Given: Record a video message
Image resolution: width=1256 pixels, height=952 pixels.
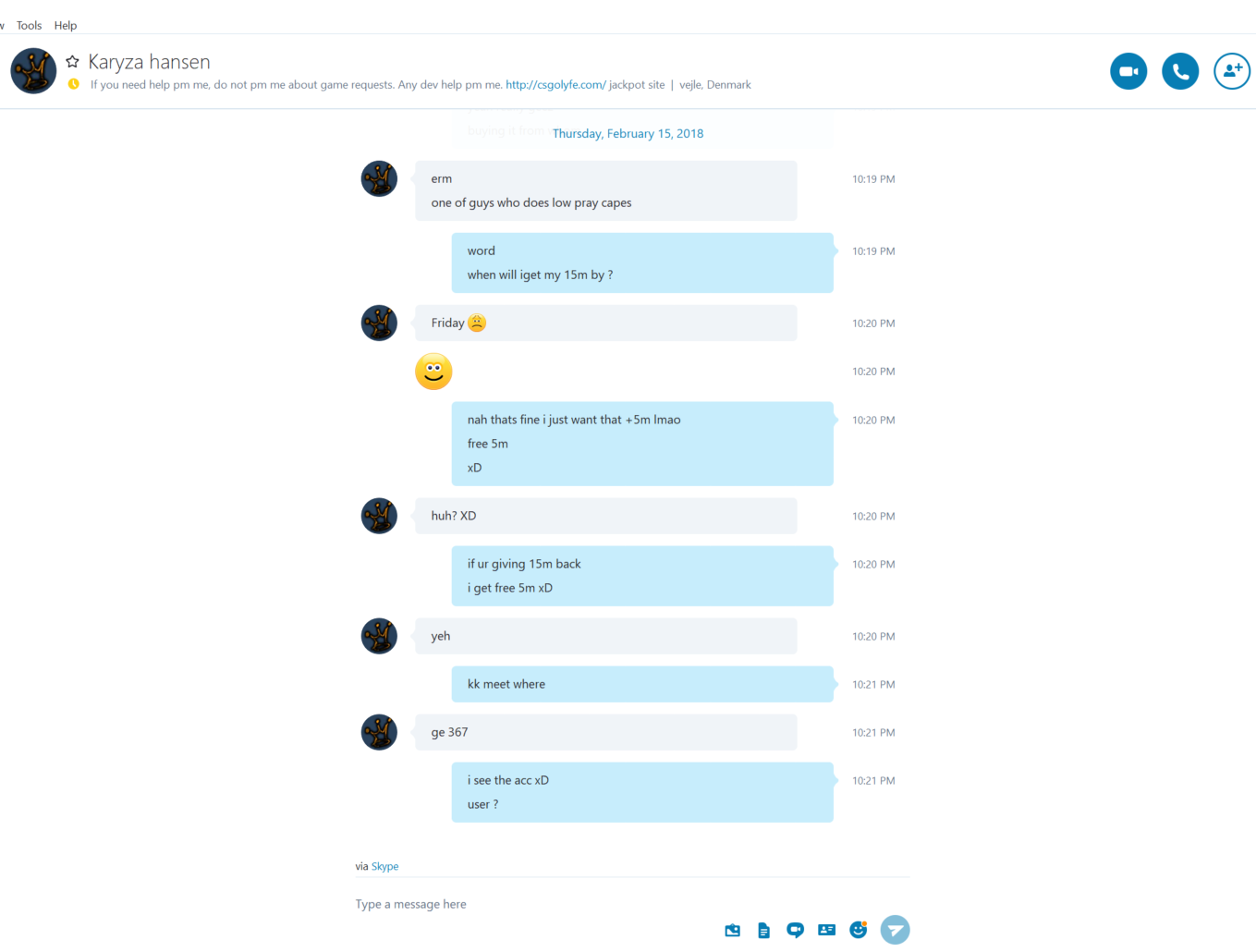Looking at the screenshot, I should pos(795,930).
